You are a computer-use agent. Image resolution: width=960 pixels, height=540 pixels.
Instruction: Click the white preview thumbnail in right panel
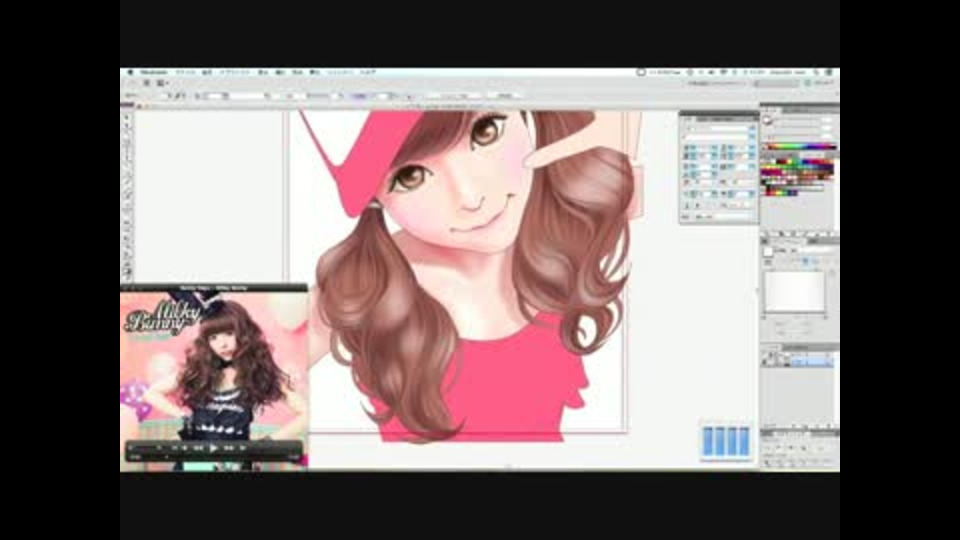[795, 291]
